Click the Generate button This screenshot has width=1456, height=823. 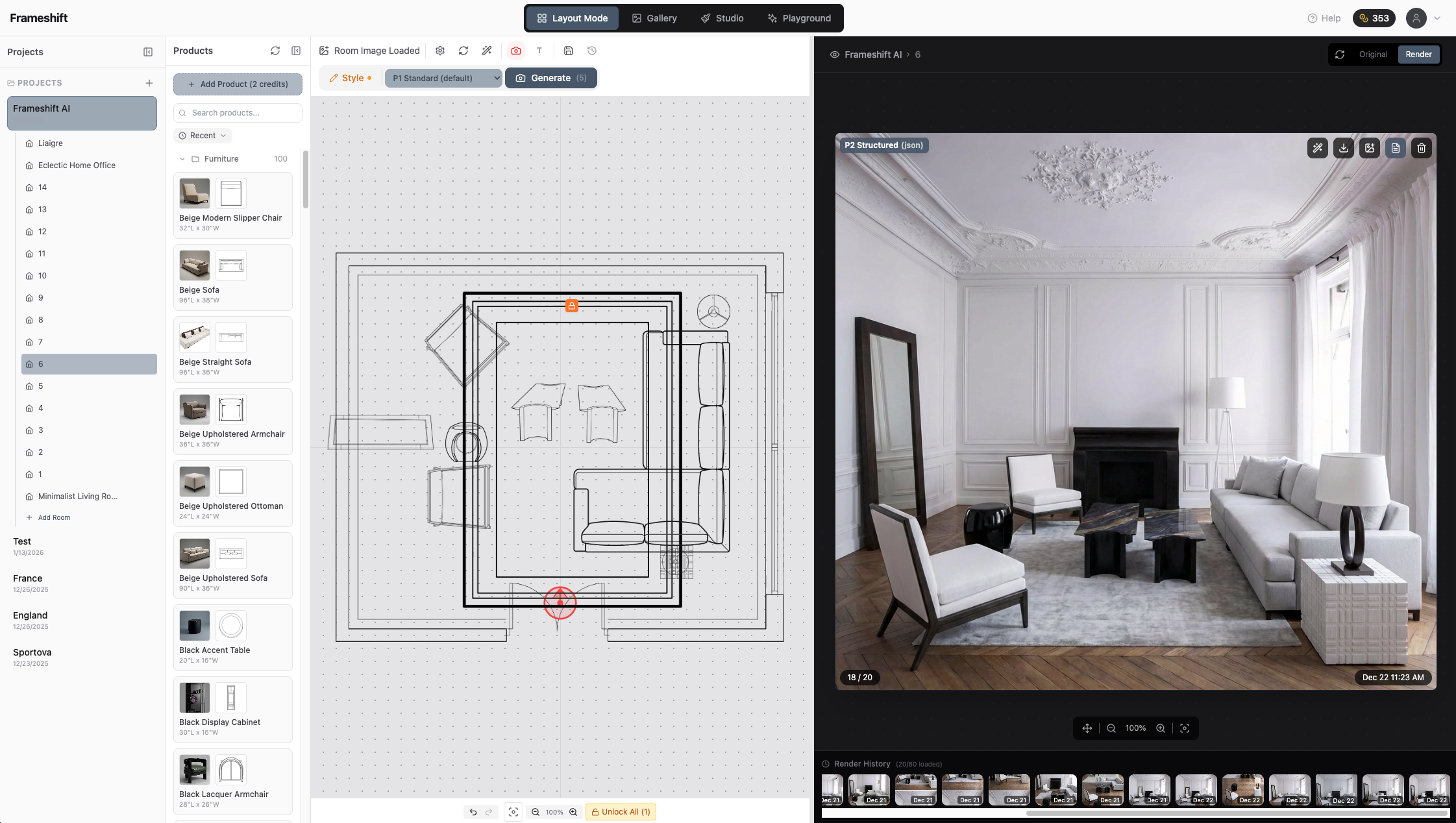click(550, 77)
